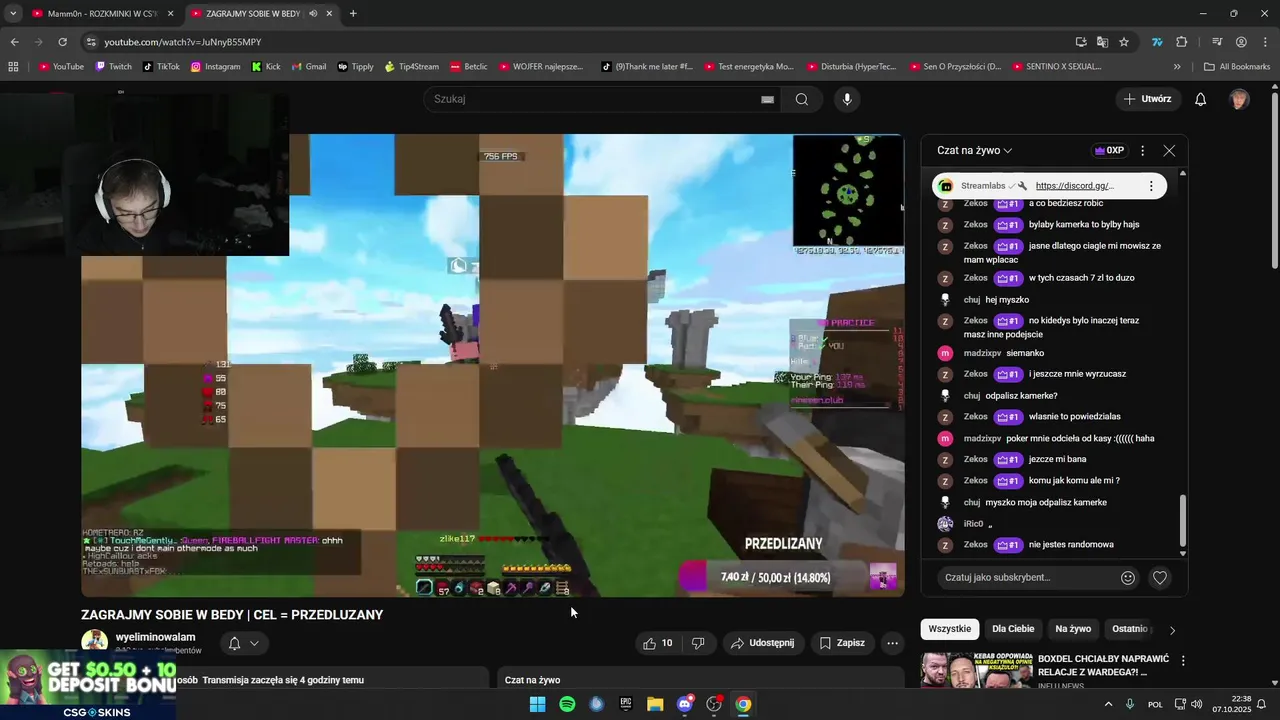Viewport: 1280px width, 720px height.
Task: Like the video with thumbs up
Action: [x=658, y=643]
